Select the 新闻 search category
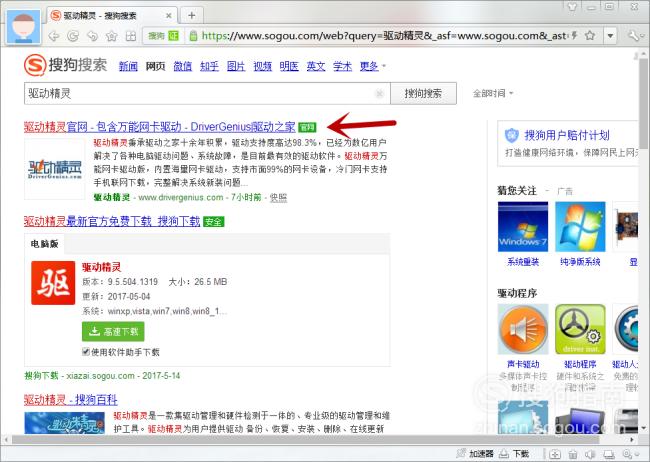The height and width of the screenshot is (462, 650). [x=128, y=66]
